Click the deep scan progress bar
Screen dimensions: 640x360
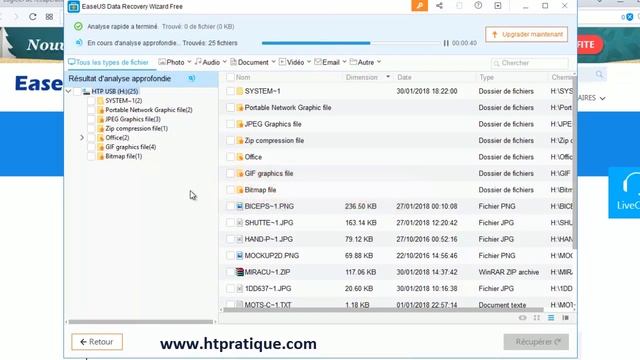click(x=351, y=43)
